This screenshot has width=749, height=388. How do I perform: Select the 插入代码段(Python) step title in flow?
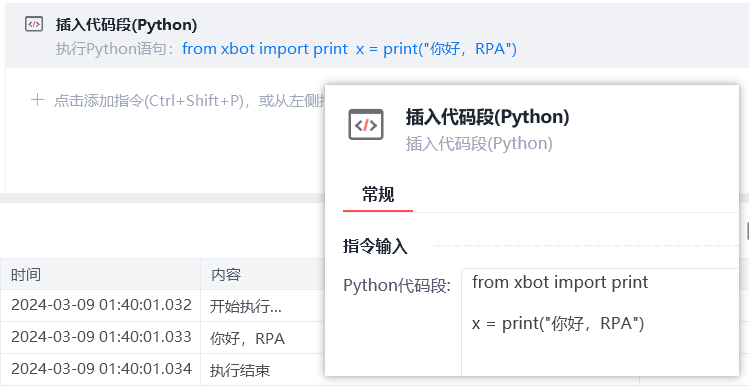[x=126, y=25]
